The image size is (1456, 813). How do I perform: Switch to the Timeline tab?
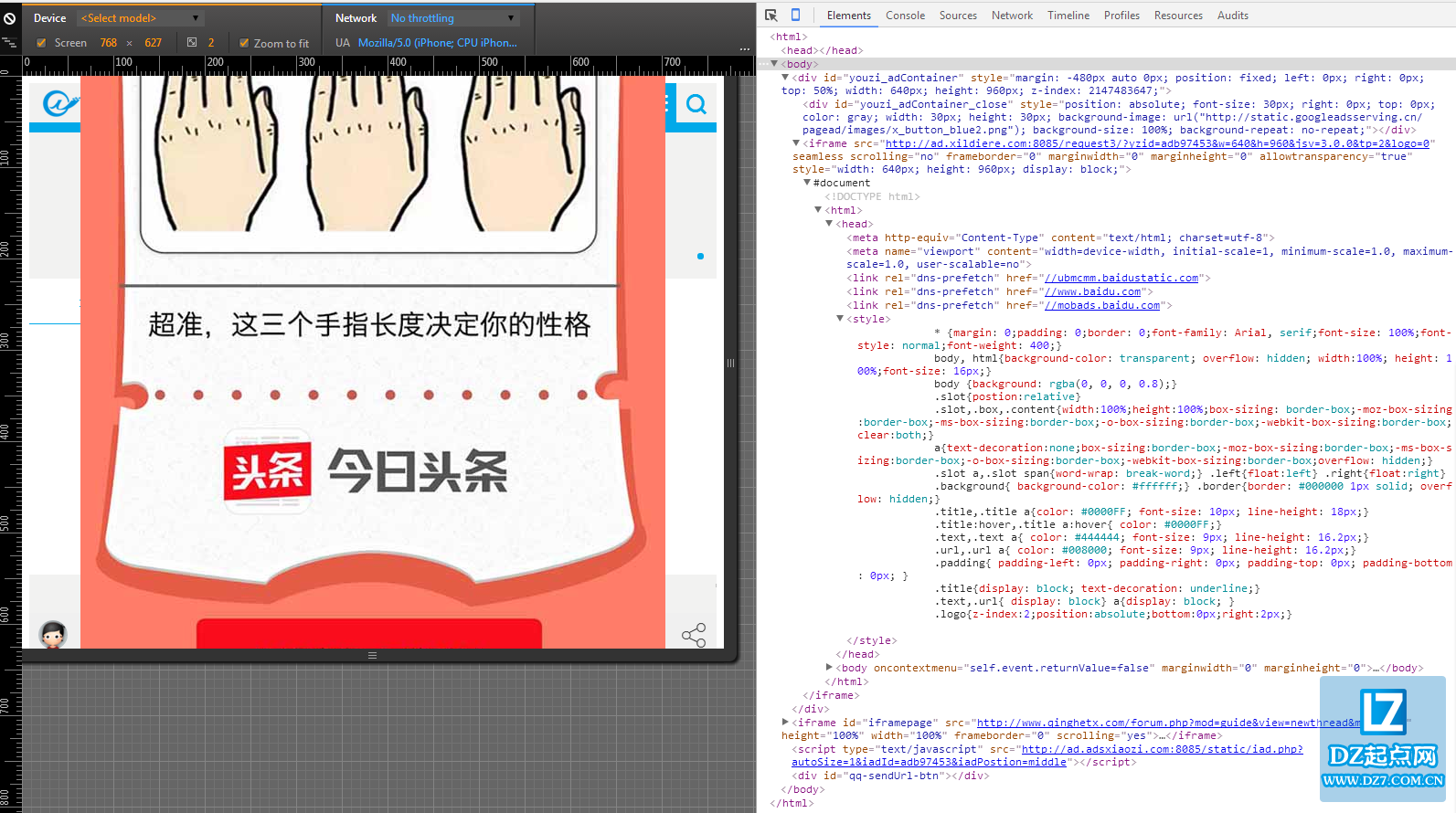[x=1068, y=16]
